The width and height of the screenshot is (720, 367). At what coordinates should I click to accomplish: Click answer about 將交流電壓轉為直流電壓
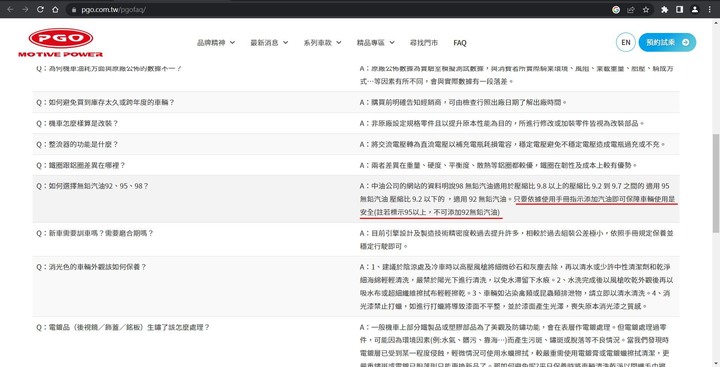(x=512, y=144)
